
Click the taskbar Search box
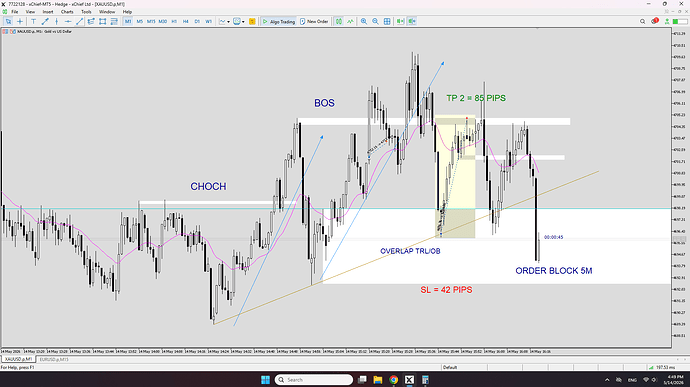tap(314, 380)
